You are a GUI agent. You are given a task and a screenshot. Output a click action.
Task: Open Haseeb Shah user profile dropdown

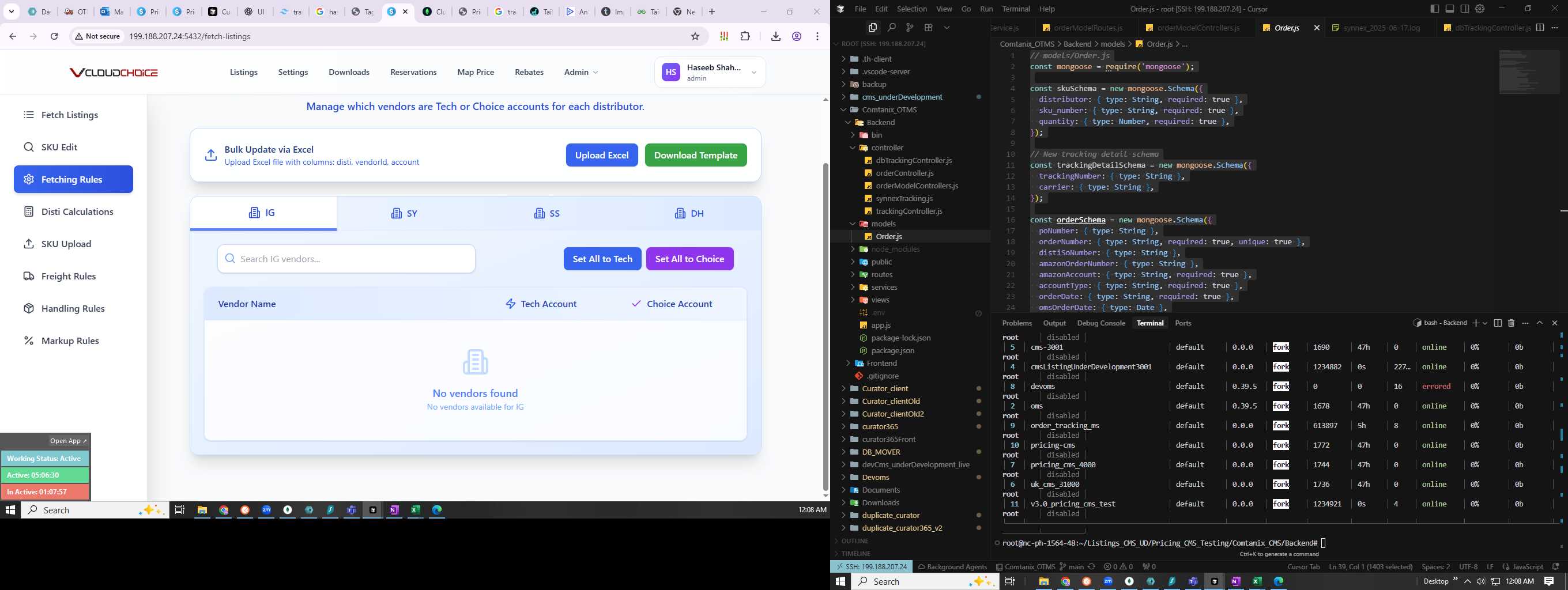click(x=710, y=73)
